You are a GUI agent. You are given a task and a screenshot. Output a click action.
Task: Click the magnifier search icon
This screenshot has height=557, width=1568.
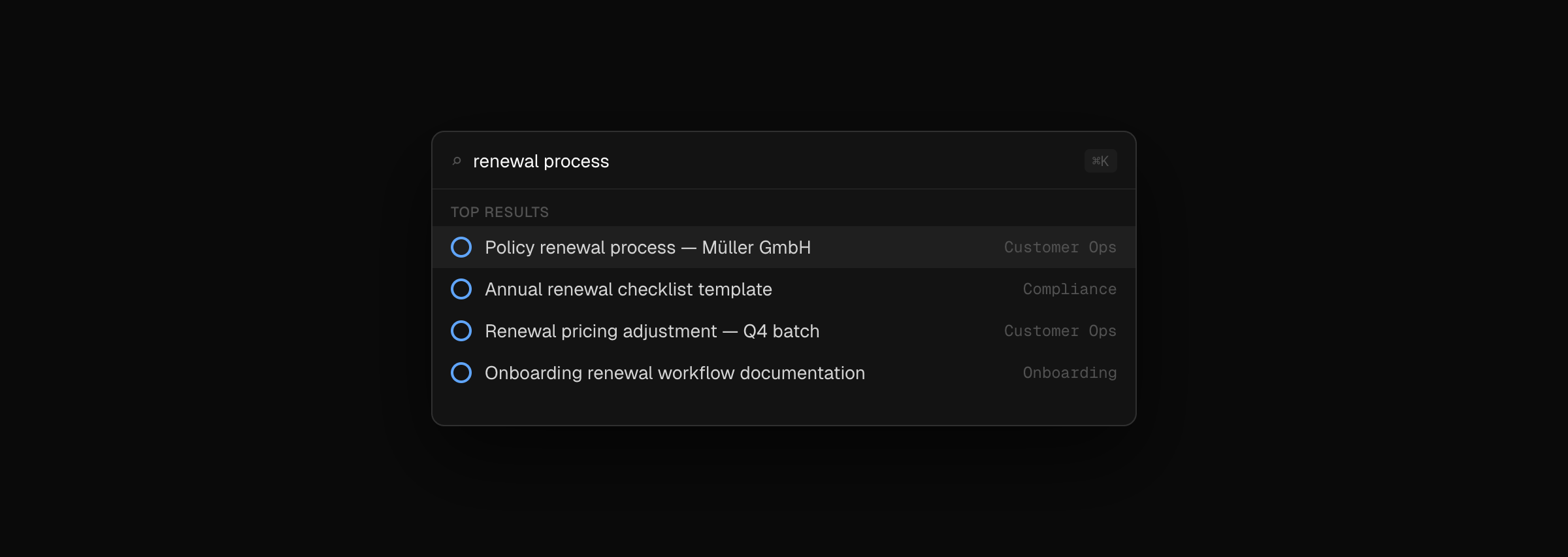[457, 161]
